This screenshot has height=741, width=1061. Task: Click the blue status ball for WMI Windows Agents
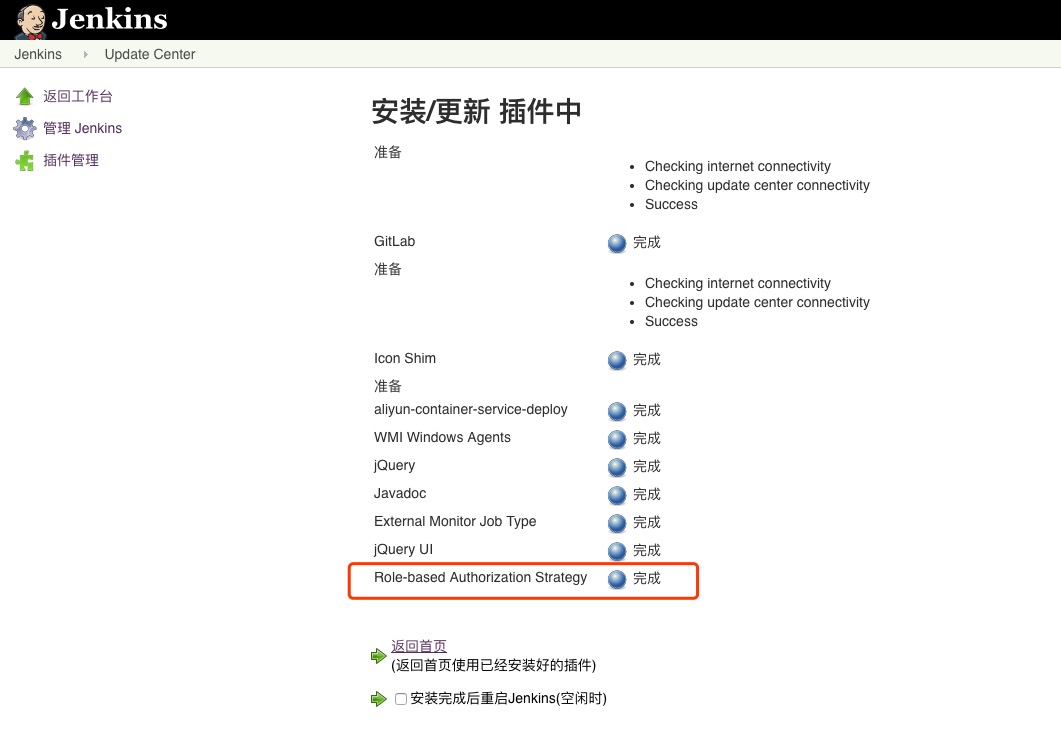tap(617, 439)
